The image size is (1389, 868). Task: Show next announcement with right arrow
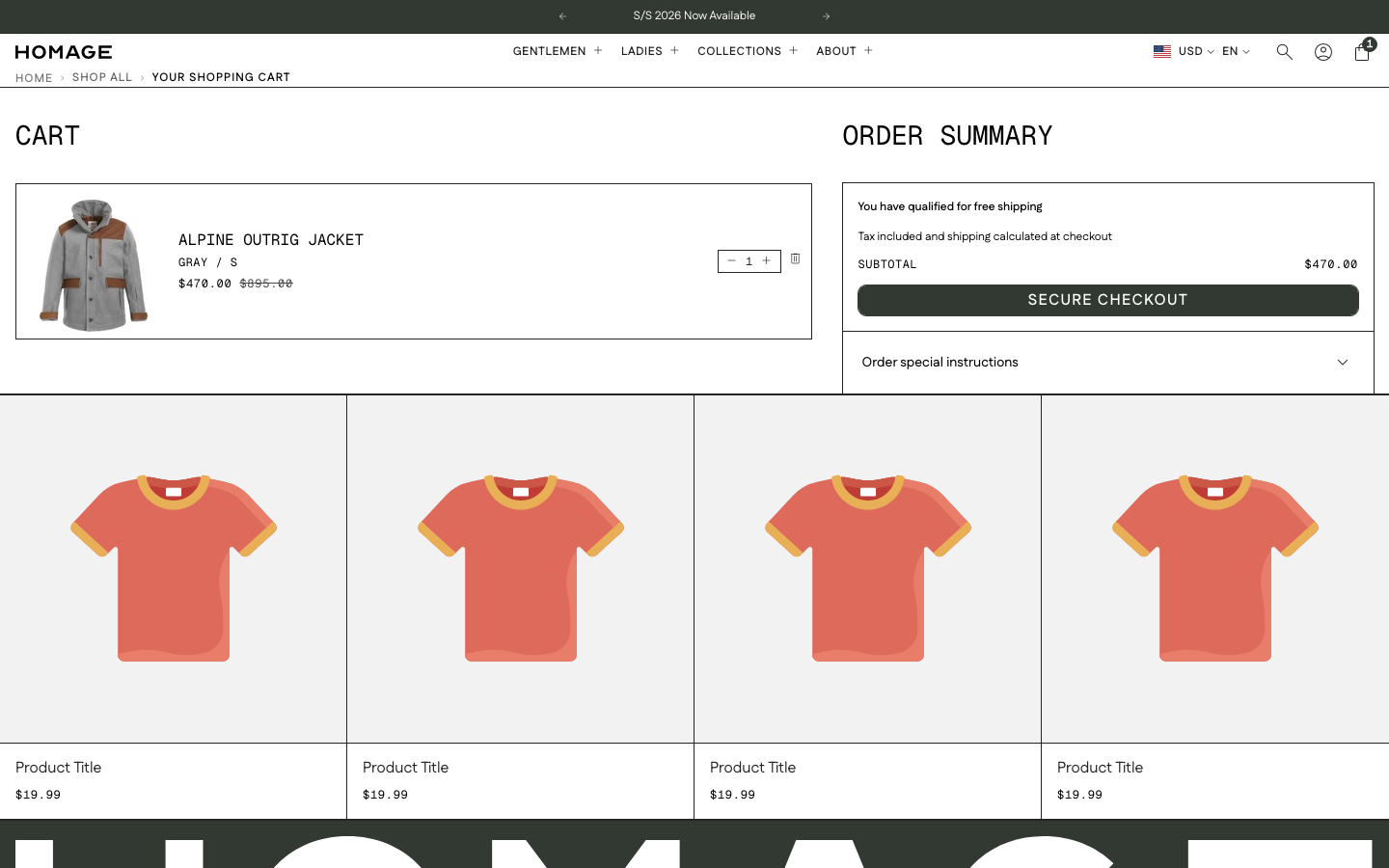(x=827, y=16)
